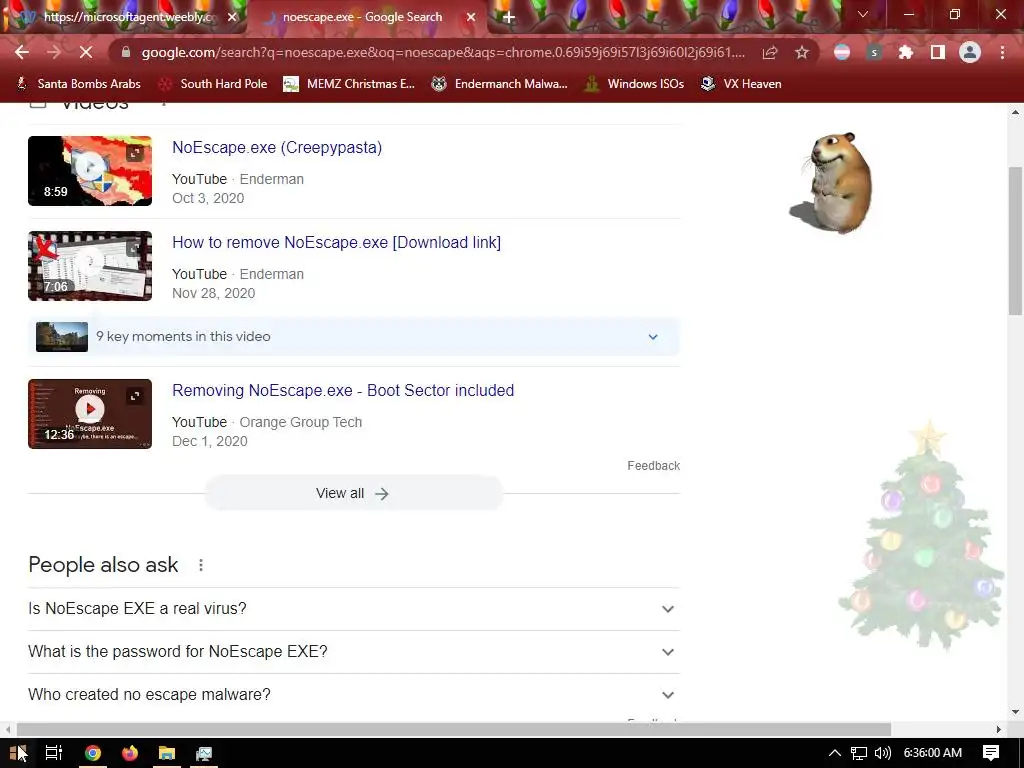Image resolution: width=1024 pixels, height=768 pixels.
Task: Open People also ask options menu
Action: [201, 565]
